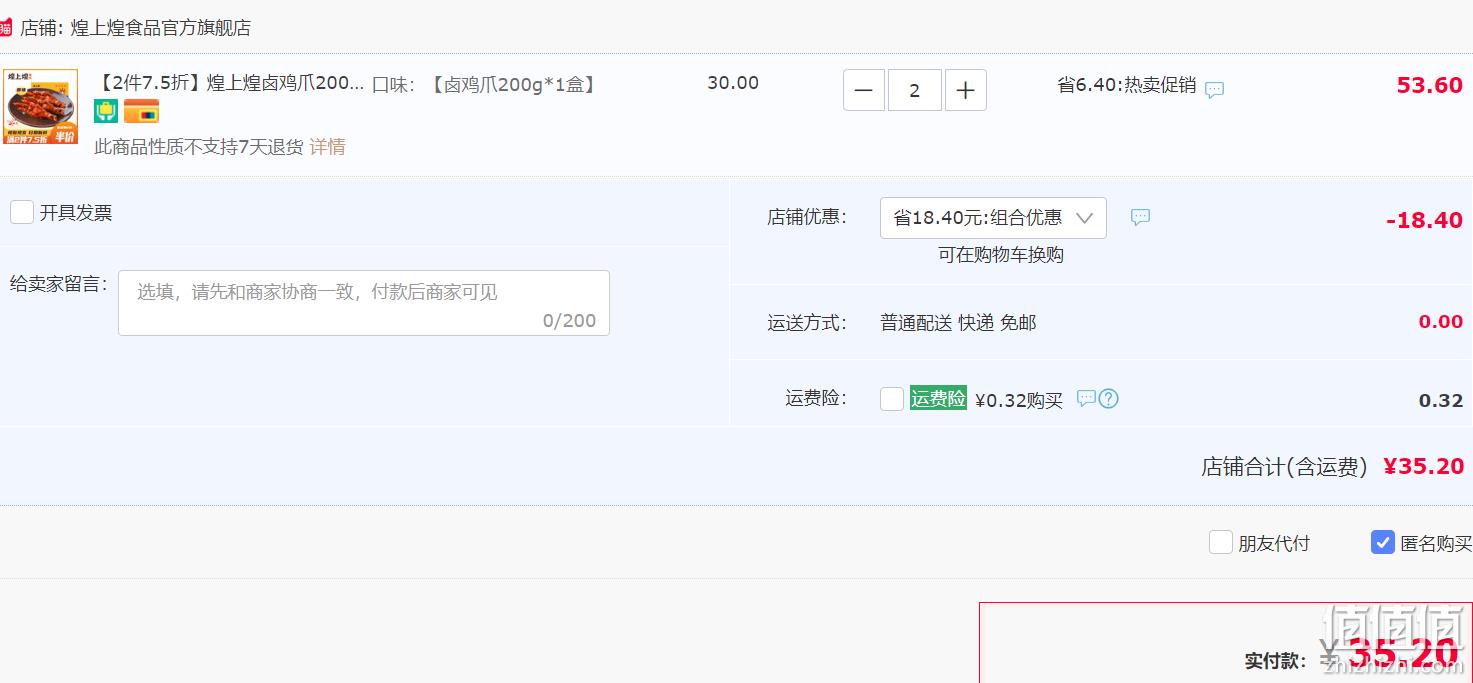Expand the 省18.40元:组合优惠 dropdown
Screen dimensions: 1473x683
pyautogui.click(x=993, y=218)
